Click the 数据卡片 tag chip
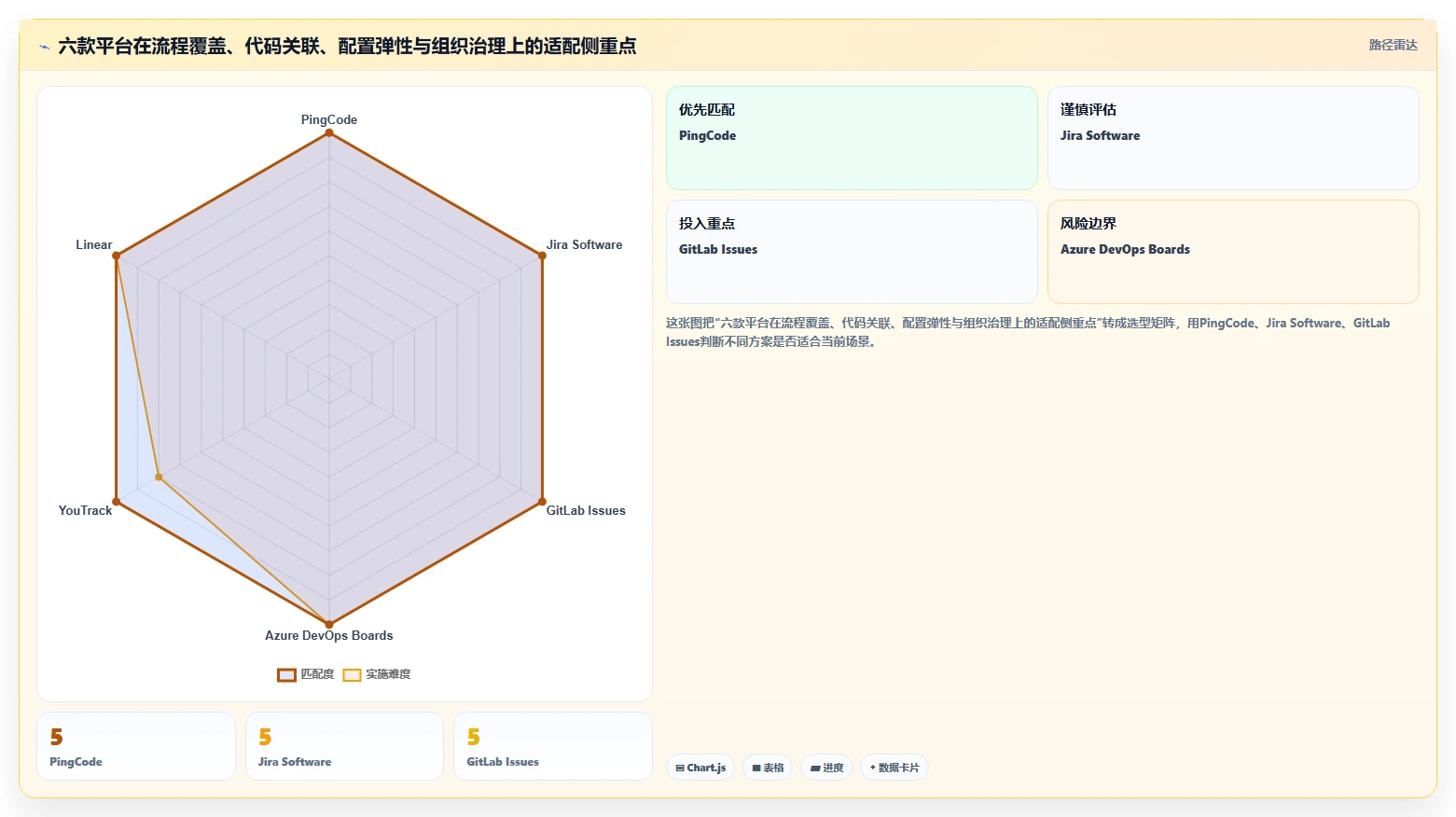 [894, 768]
